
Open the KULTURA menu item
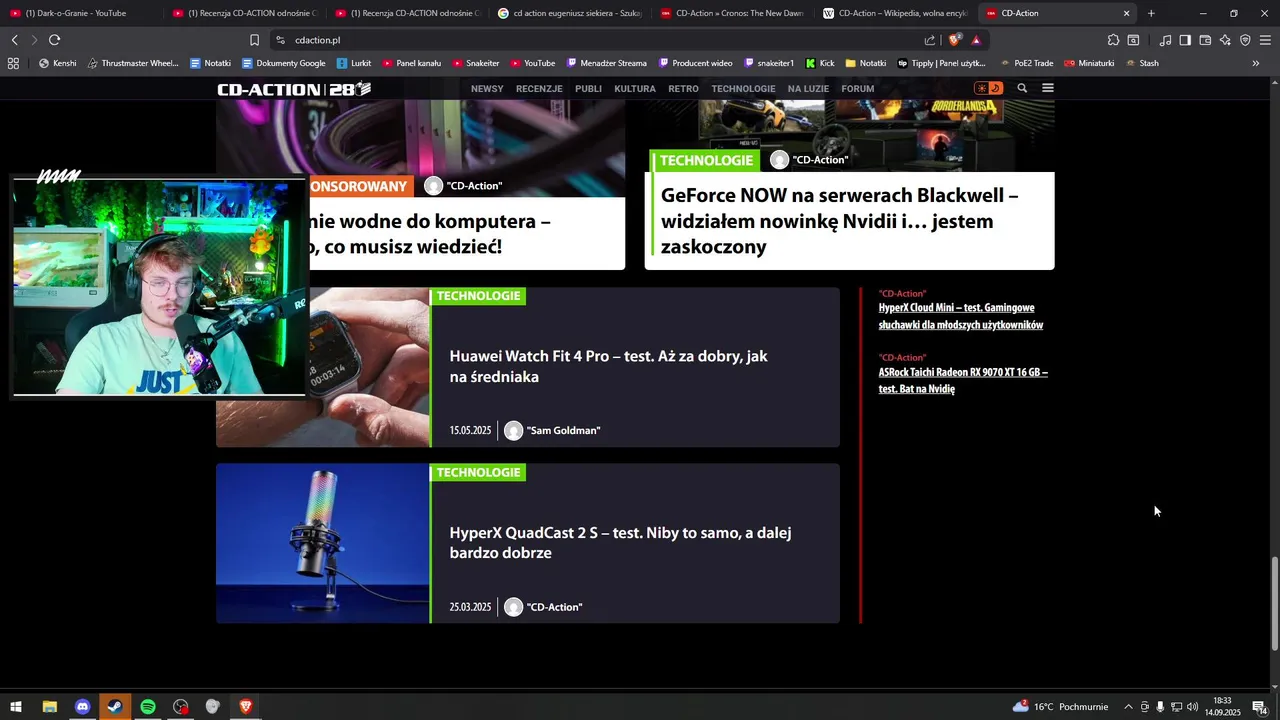(x=635, y=88)
